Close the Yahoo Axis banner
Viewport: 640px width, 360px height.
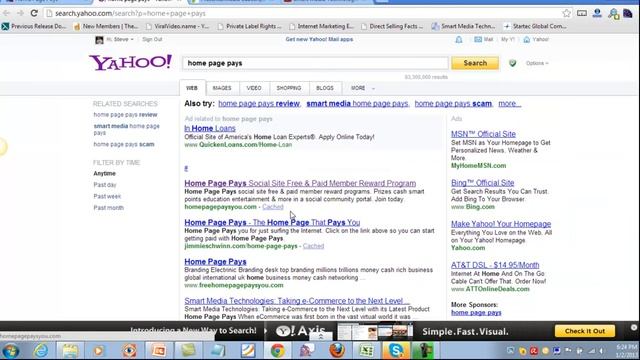[x=633, y=327]
